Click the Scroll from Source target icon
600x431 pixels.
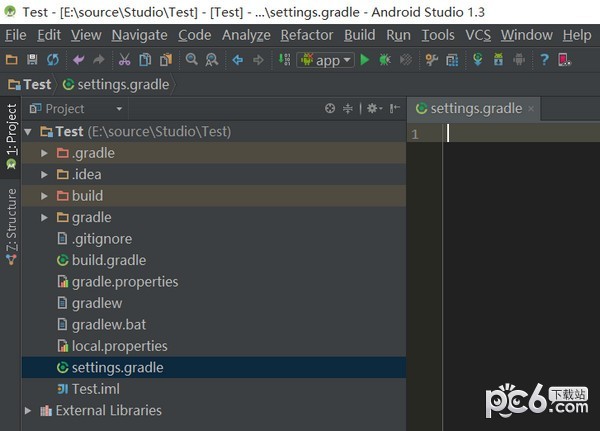click(330, 109)
